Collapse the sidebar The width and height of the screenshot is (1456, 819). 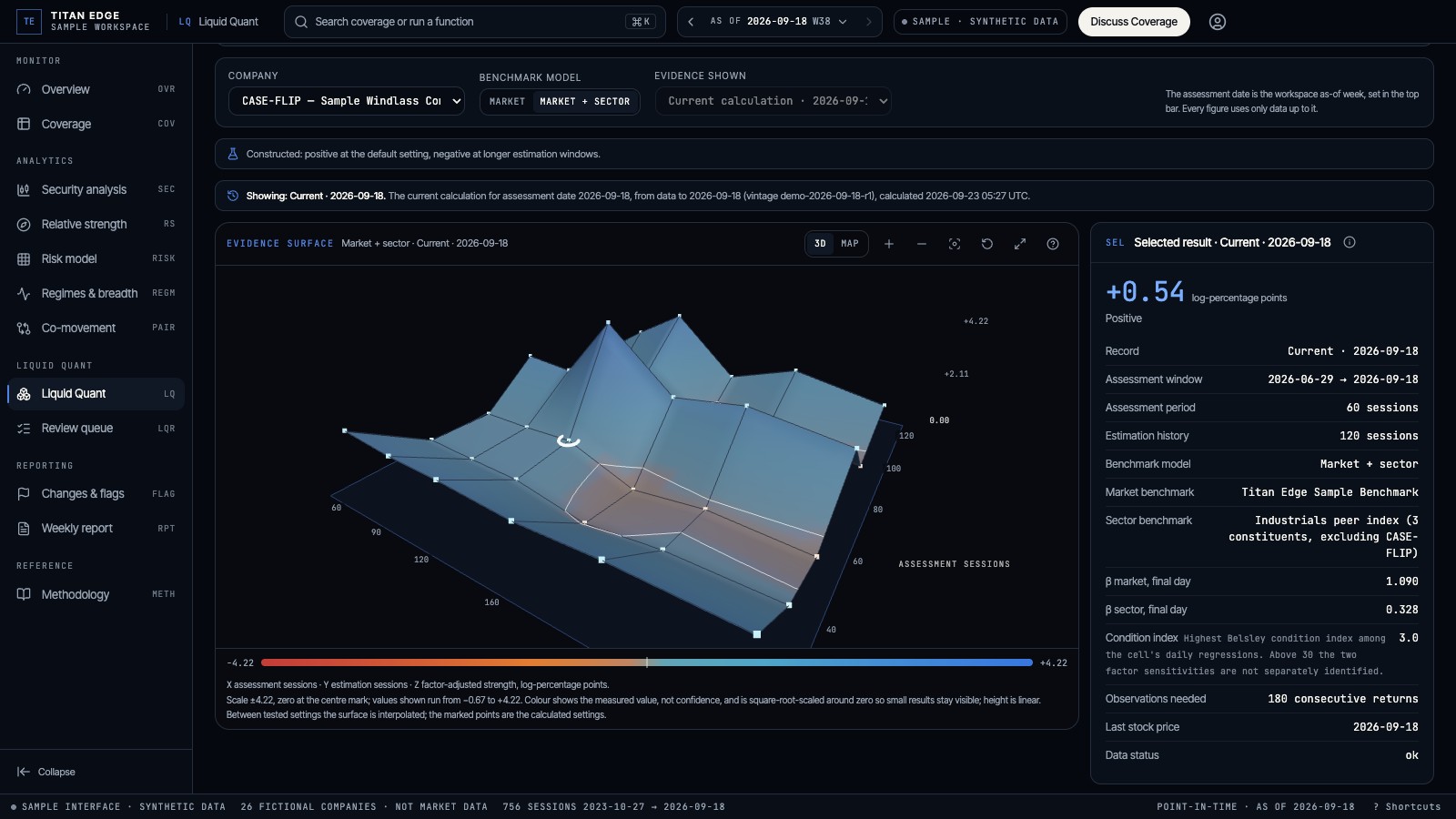click(x=45, y=772)
